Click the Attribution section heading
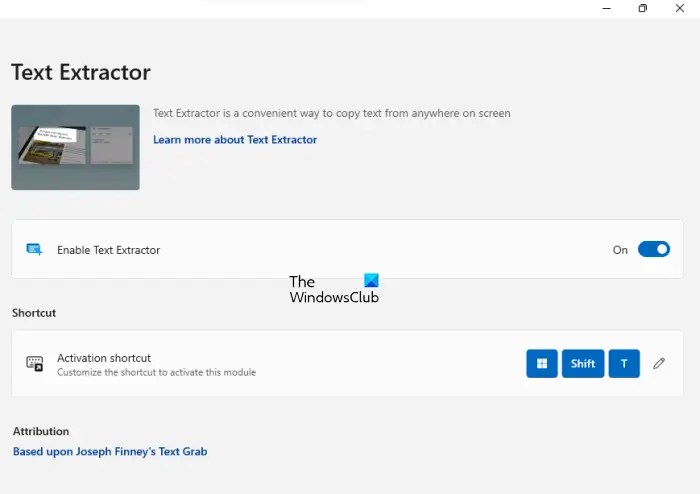 pyautogui.click(x=41, y=431)
